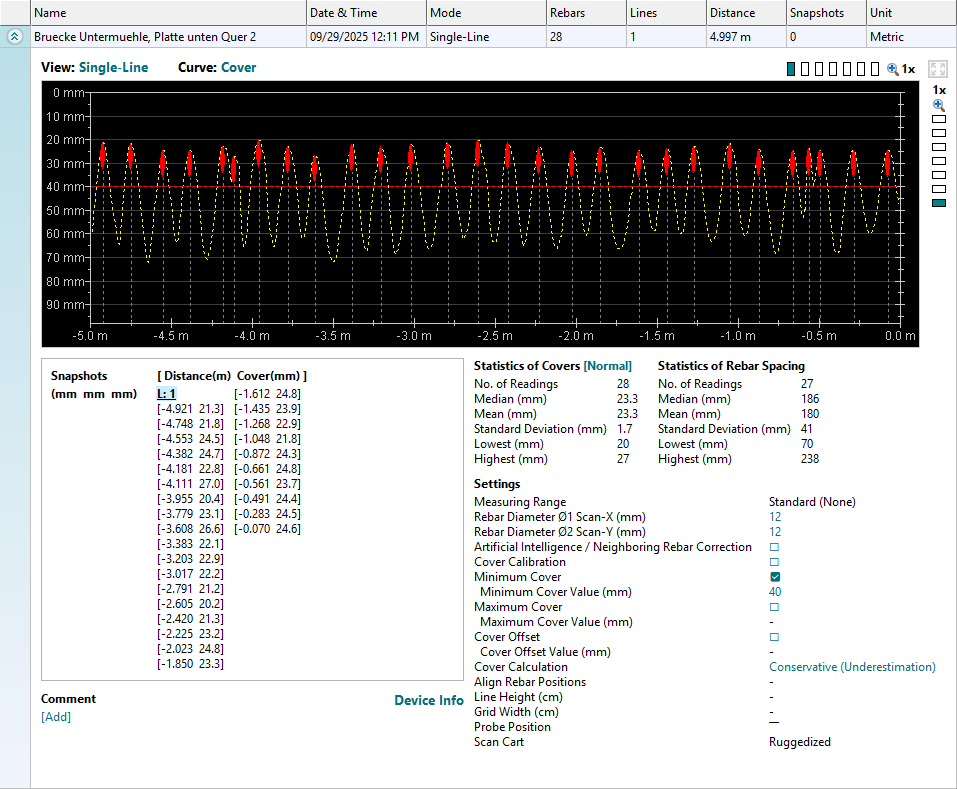Select the teal bottom vertical zoom box
The height and width of the screenshot is (789, 957).
[938, 203]
